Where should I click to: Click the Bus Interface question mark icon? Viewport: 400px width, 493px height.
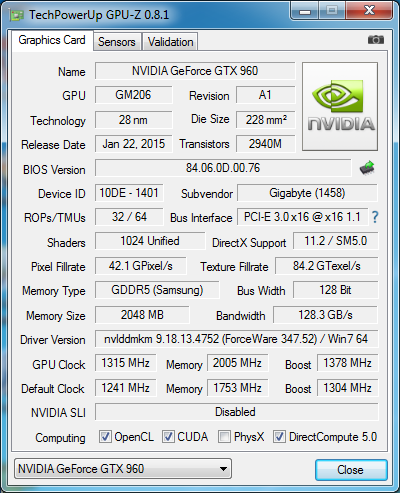pyautogui.click(x=375, y=217)
